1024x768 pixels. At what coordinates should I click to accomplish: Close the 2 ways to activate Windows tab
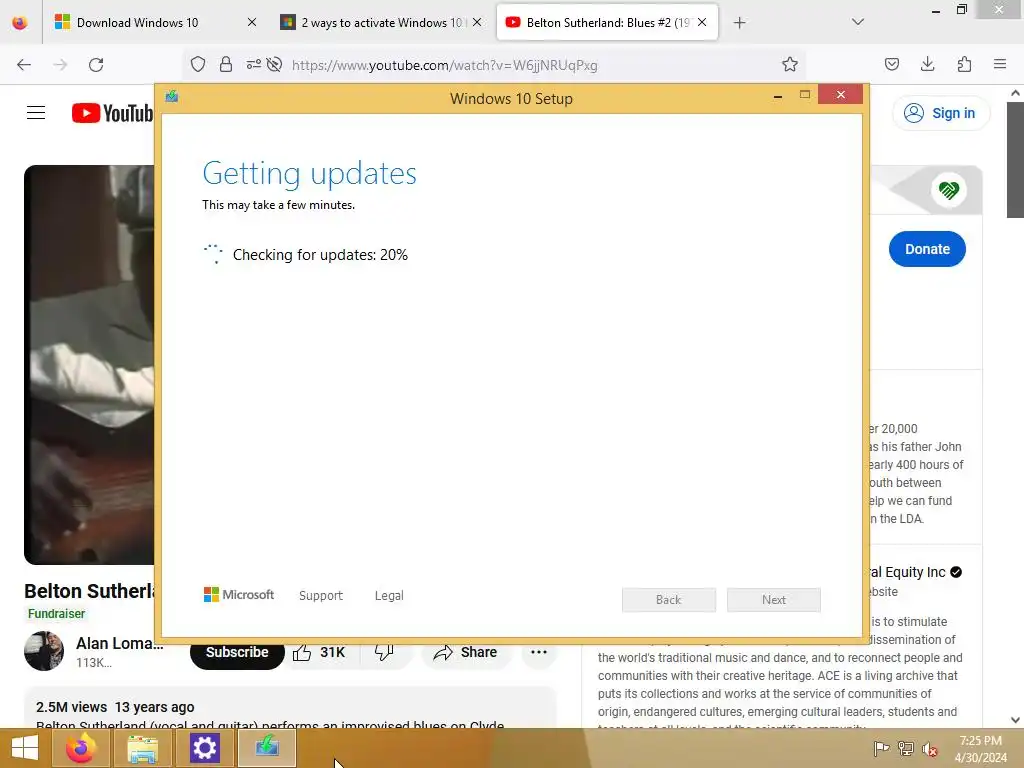[477, 22]
